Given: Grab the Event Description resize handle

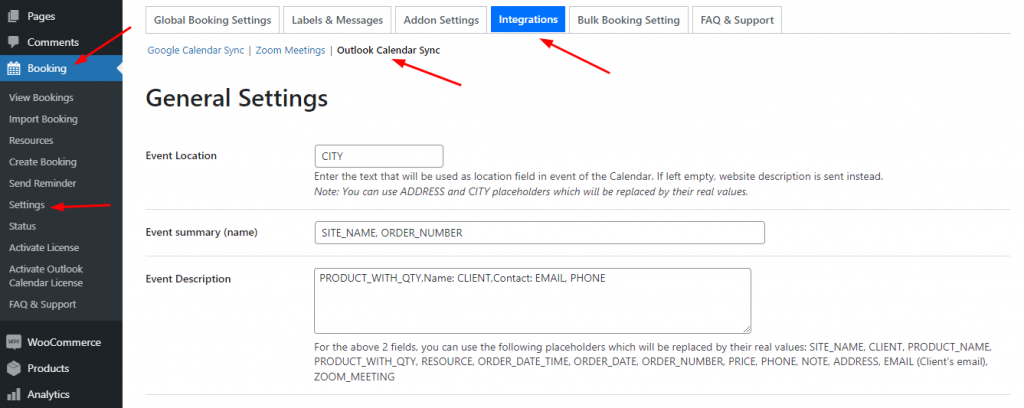Looking at the screenshot, I should tap(746, 329).
